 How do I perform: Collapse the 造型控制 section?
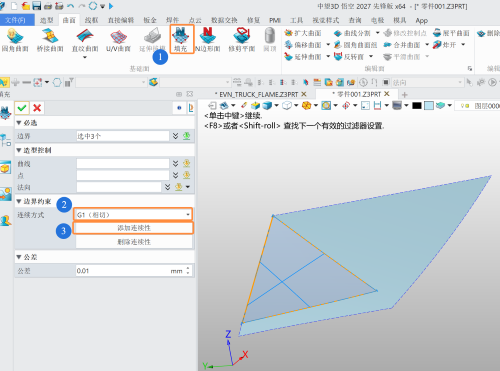point(19,150)
